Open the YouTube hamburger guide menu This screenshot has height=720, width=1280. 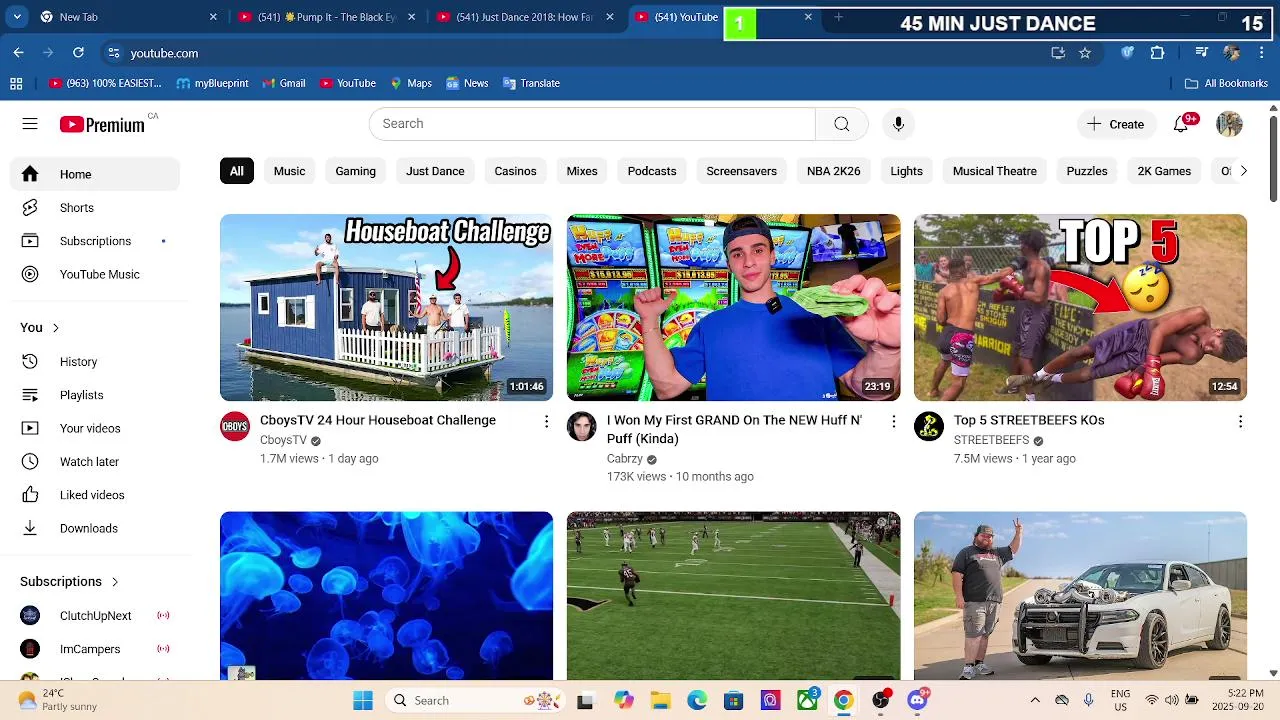pyautogui.click(x=30, y=124)
